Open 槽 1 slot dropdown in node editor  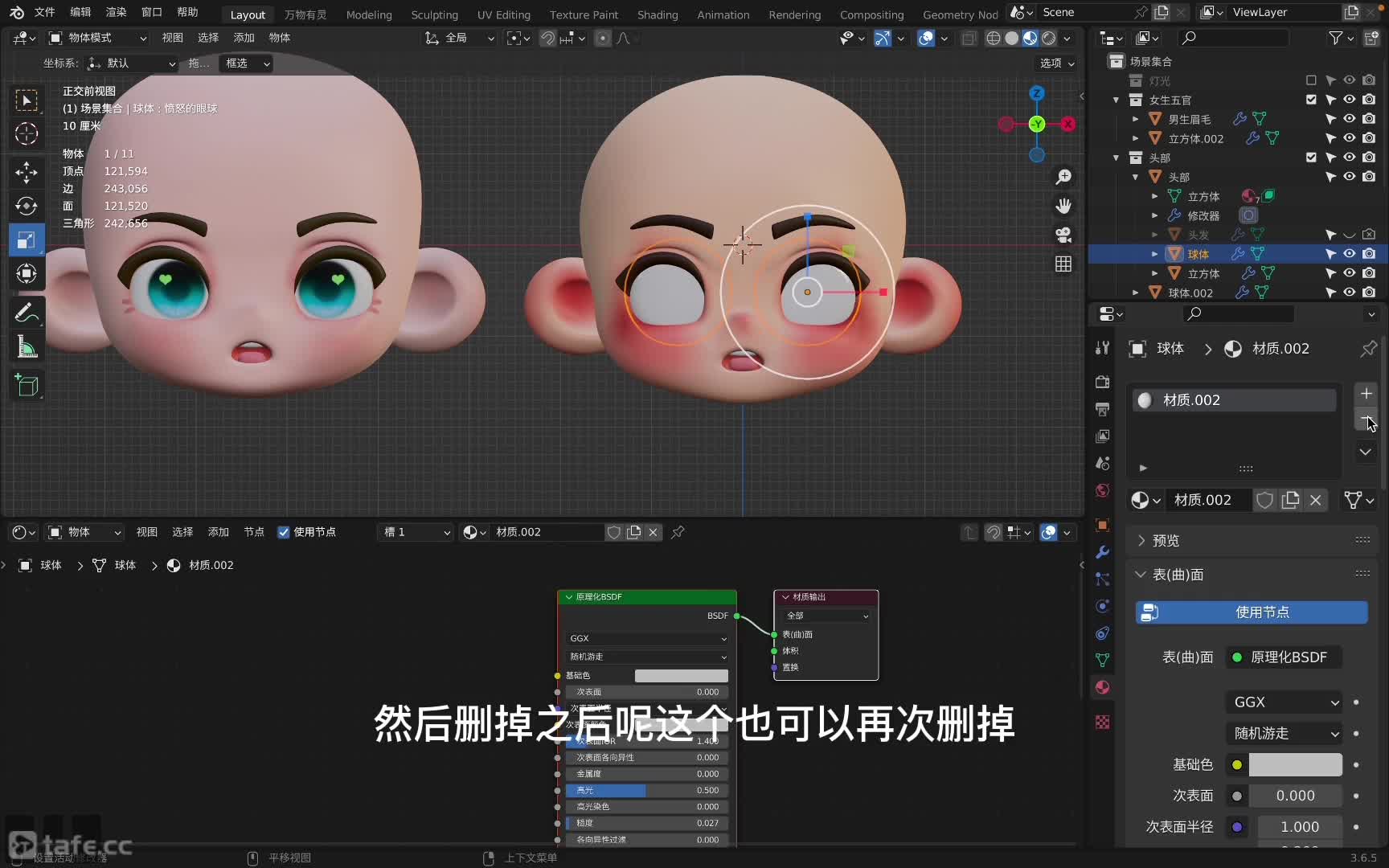[416, 532]
